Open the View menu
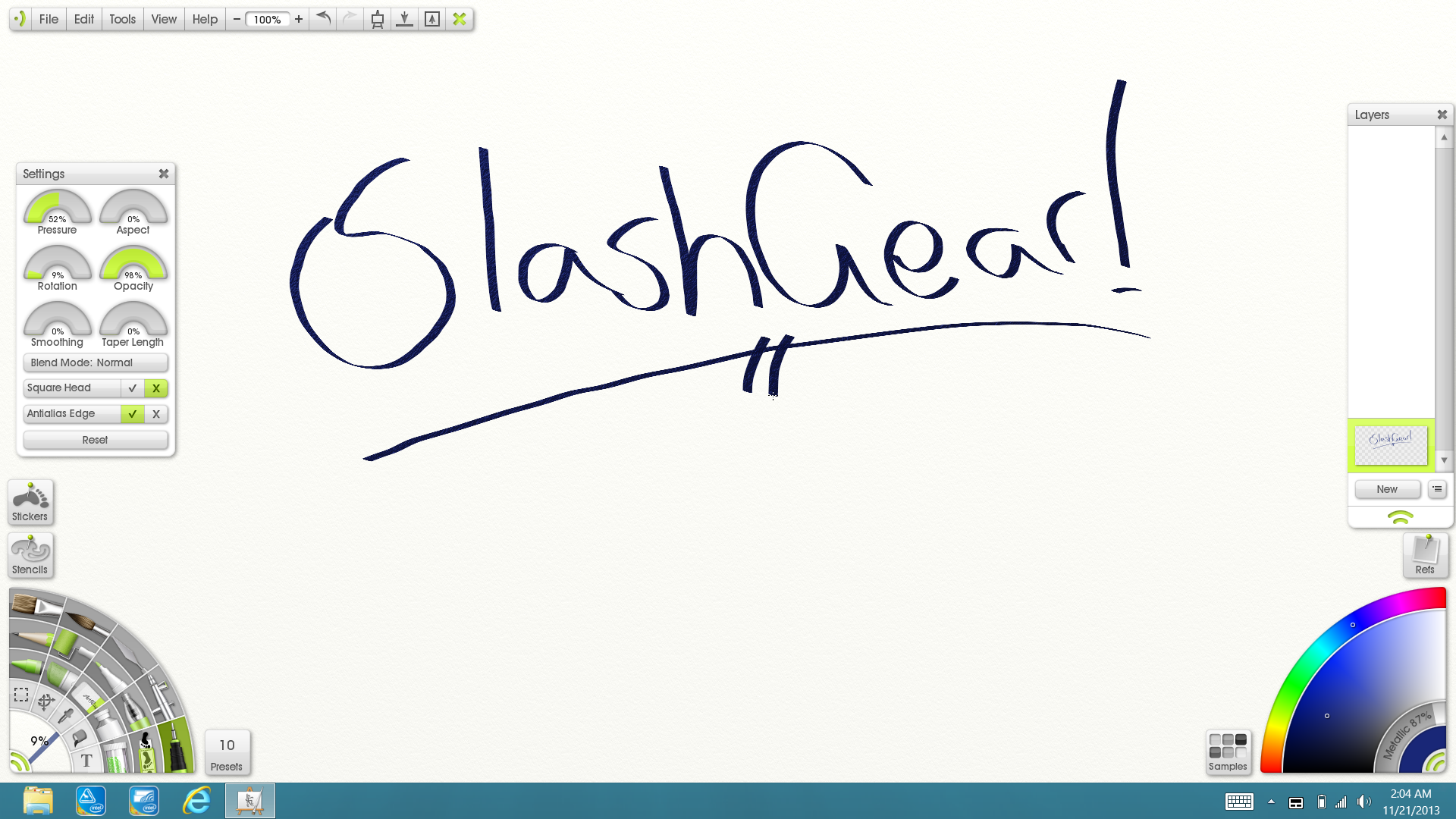Screen dimensions: 1456x819 point(163,19)
